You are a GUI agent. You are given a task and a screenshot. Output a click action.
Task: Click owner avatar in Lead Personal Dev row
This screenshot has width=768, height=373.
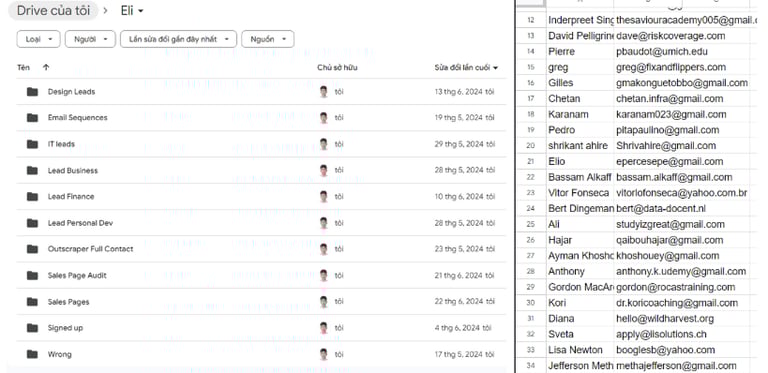point(323,223)
